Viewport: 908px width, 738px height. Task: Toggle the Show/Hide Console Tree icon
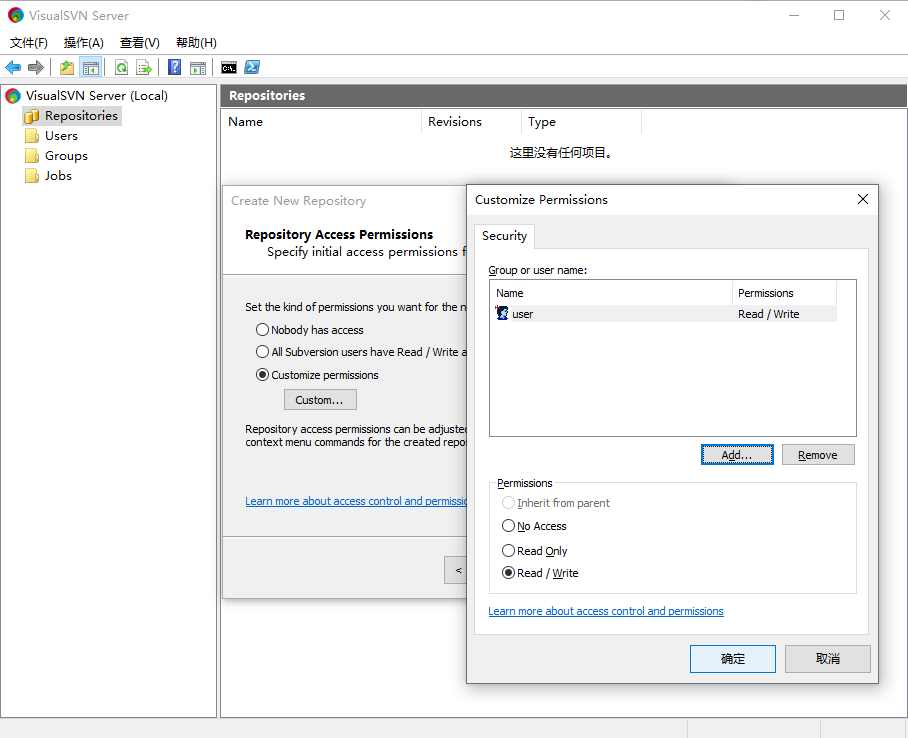click(91, 68)
